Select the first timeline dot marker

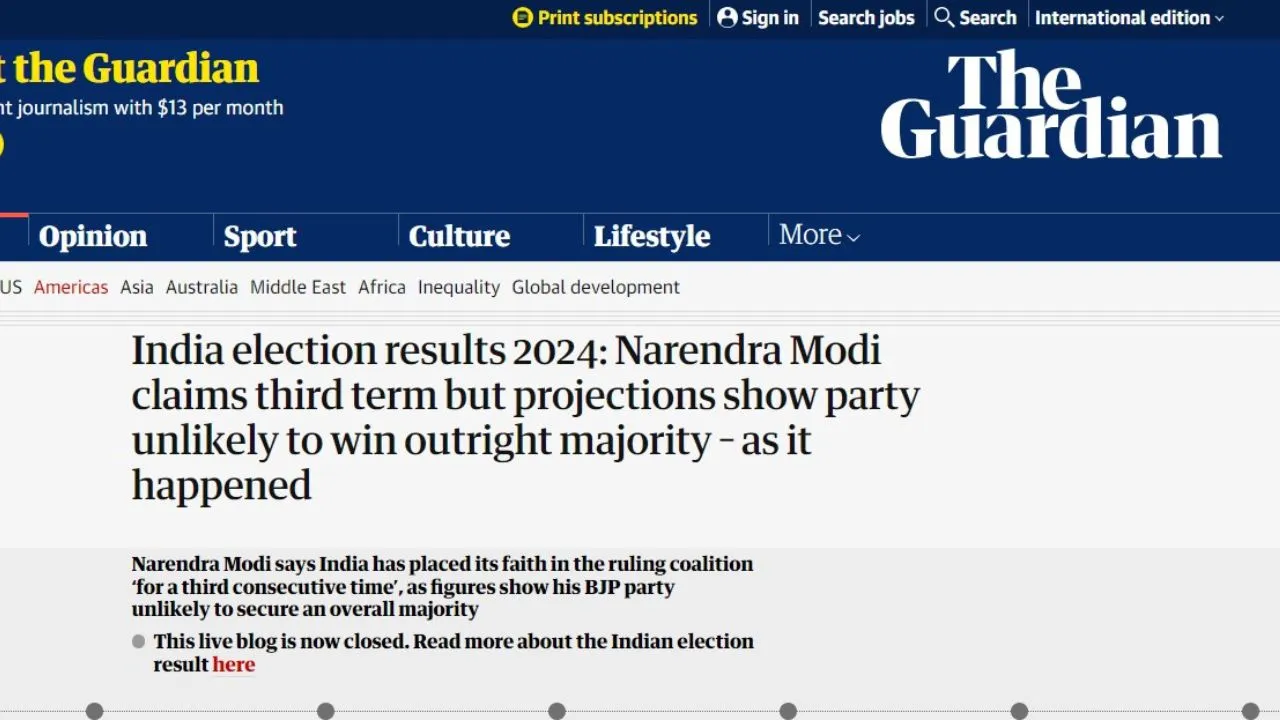[x=94, y=711]
